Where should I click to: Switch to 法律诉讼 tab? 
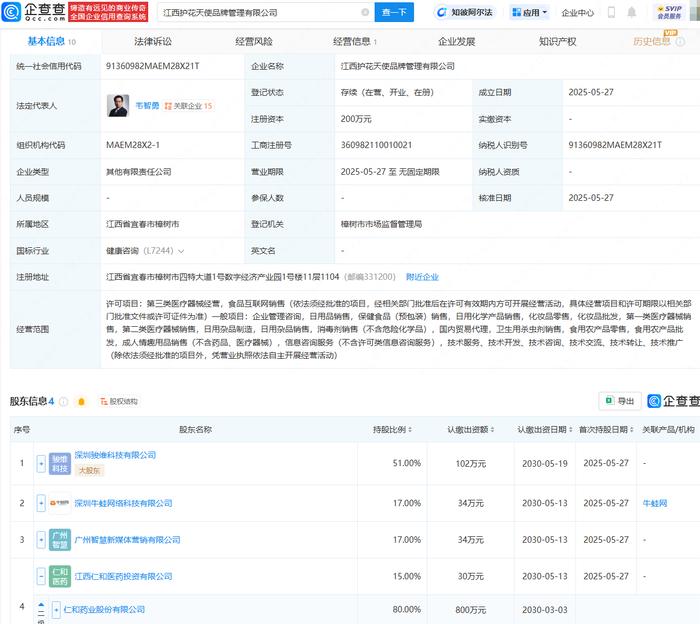[x=153, y=42]
